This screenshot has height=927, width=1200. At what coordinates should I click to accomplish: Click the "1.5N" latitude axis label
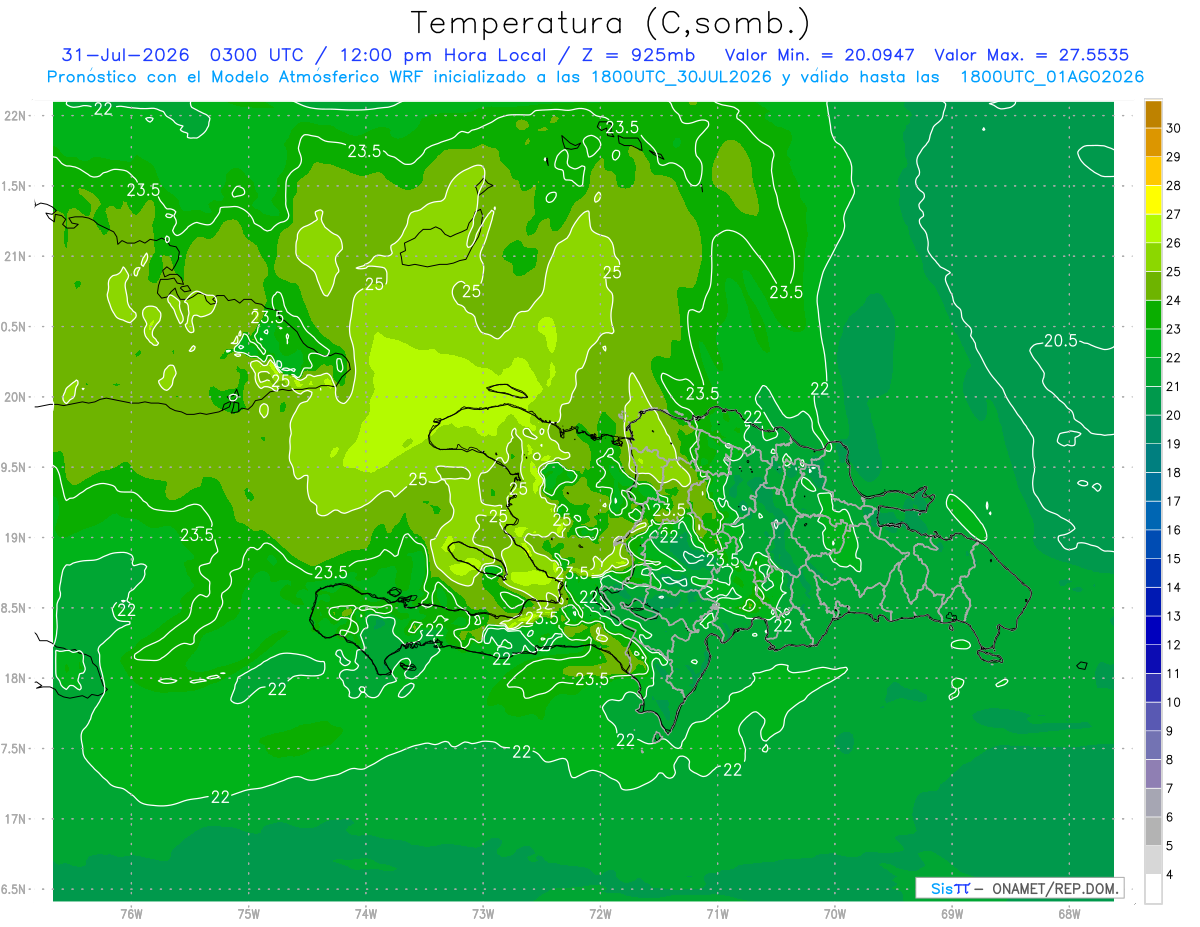pos(14,186)
